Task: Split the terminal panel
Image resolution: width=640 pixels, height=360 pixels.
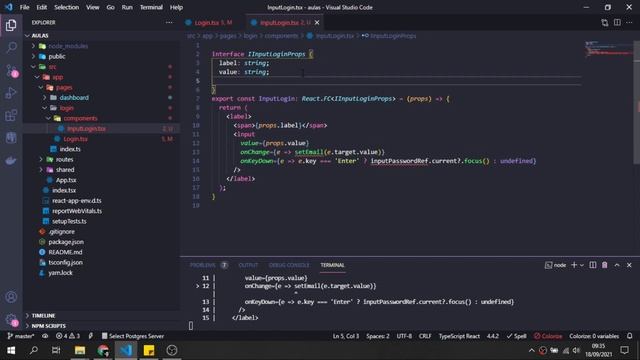Action: point(593,265)
